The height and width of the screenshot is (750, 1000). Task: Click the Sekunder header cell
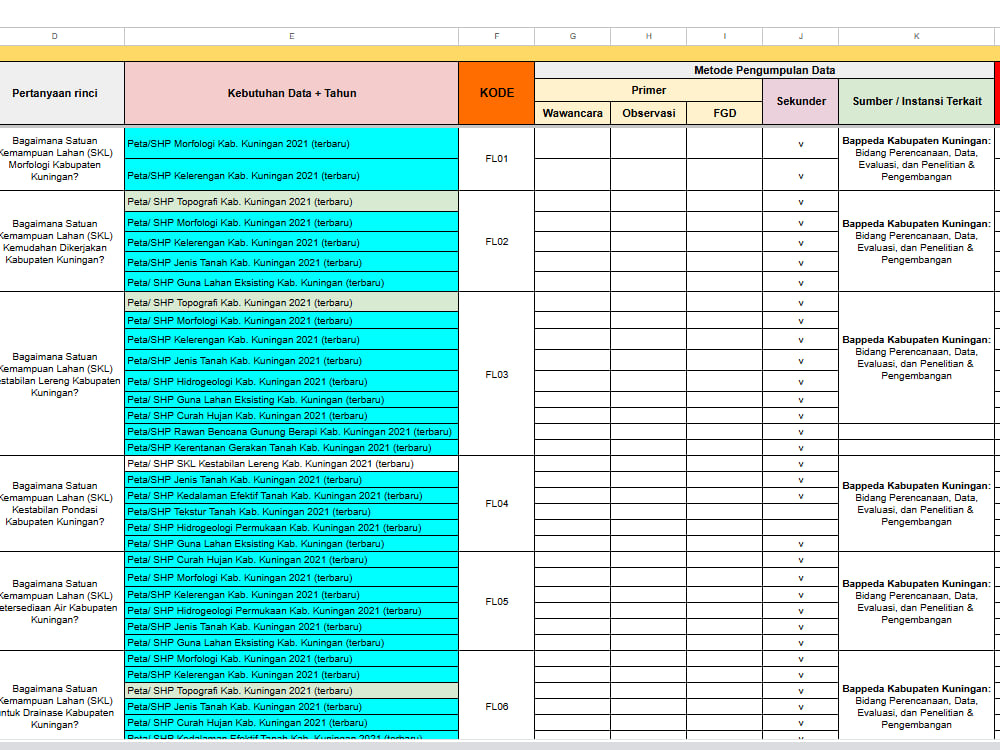click(800, 101)
